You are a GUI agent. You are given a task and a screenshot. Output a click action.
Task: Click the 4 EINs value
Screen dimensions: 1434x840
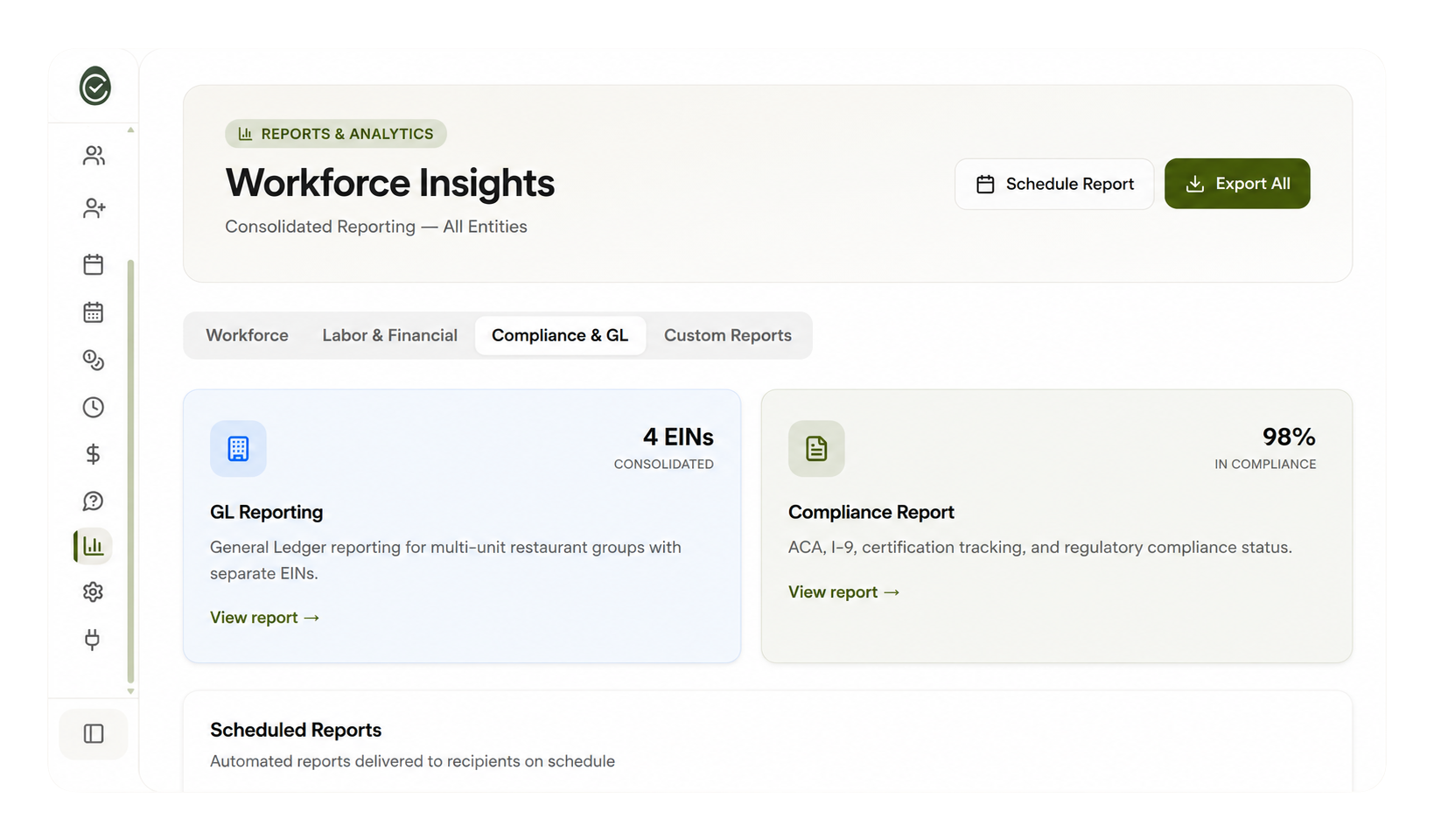click(678, 437)
